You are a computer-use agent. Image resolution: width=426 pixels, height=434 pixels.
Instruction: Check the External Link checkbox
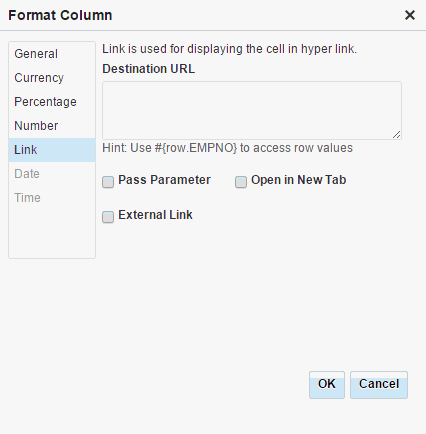coord(108,217)
